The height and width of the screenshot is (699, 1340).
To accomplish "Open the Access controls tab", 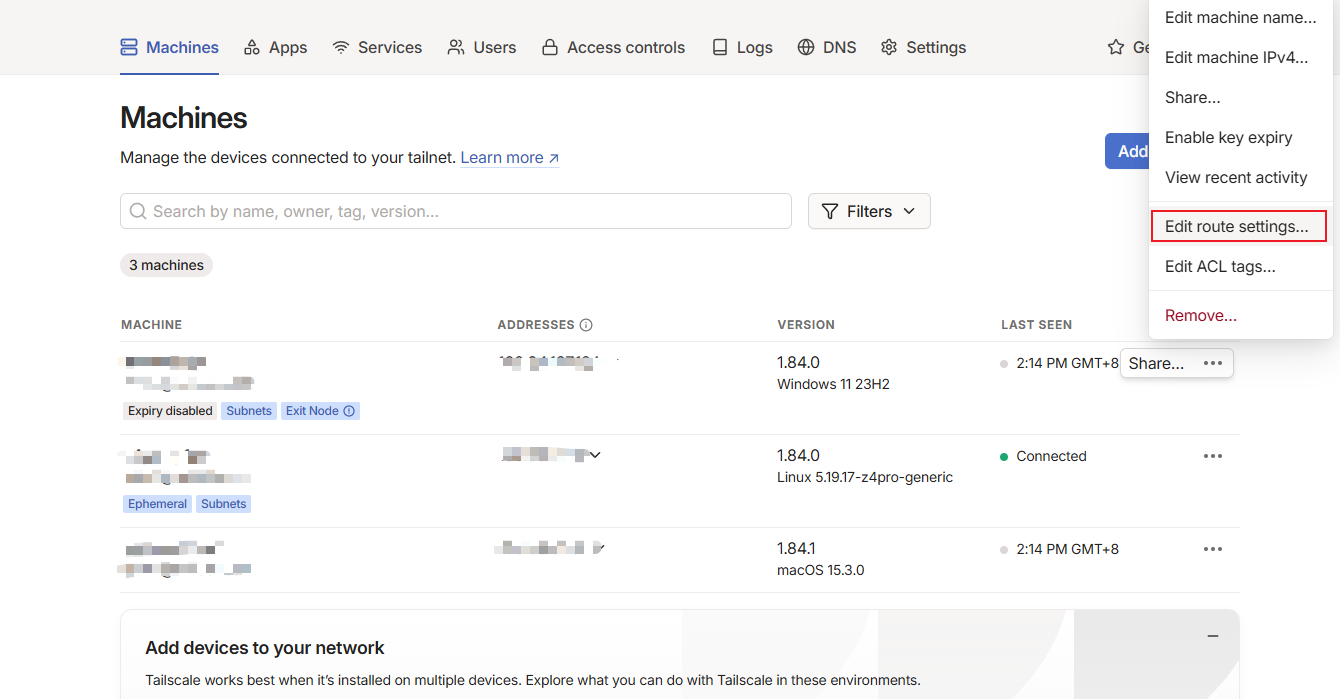I will point(613,47).
